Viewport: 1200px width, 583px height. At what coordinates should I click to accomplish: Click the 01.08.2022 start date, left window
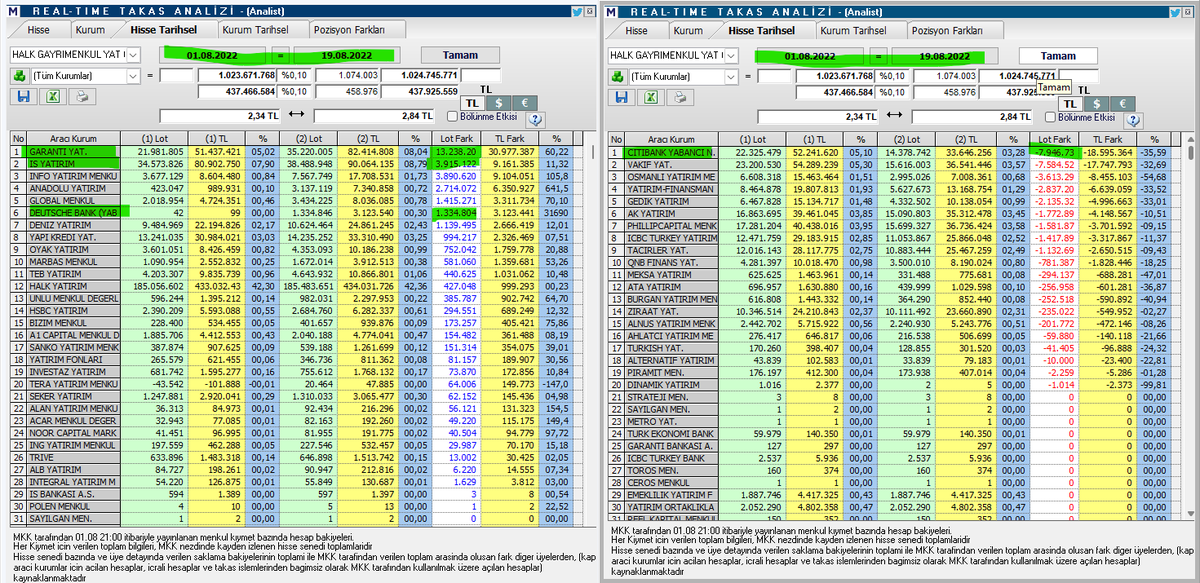[x=210, y=54]
